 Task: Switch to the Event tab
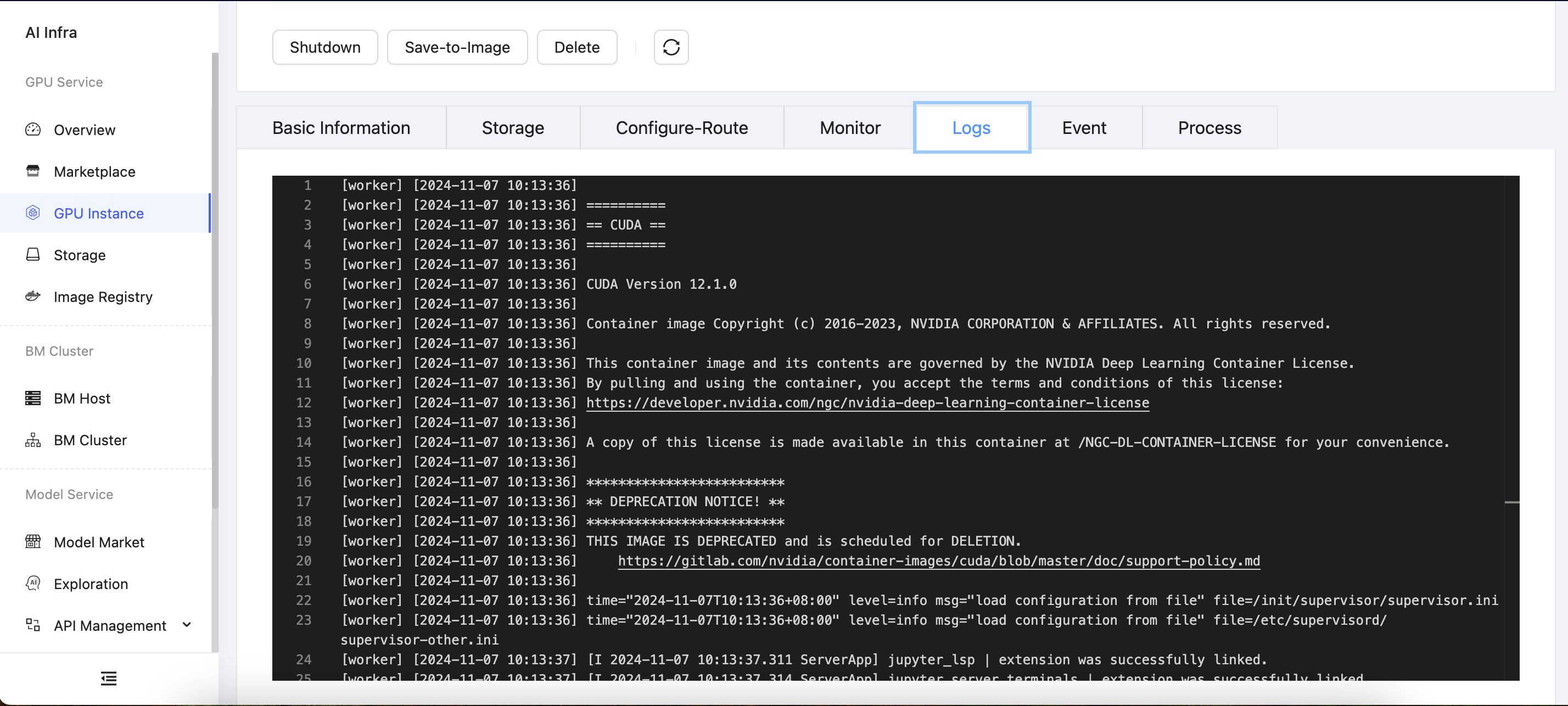point(1084,128)
